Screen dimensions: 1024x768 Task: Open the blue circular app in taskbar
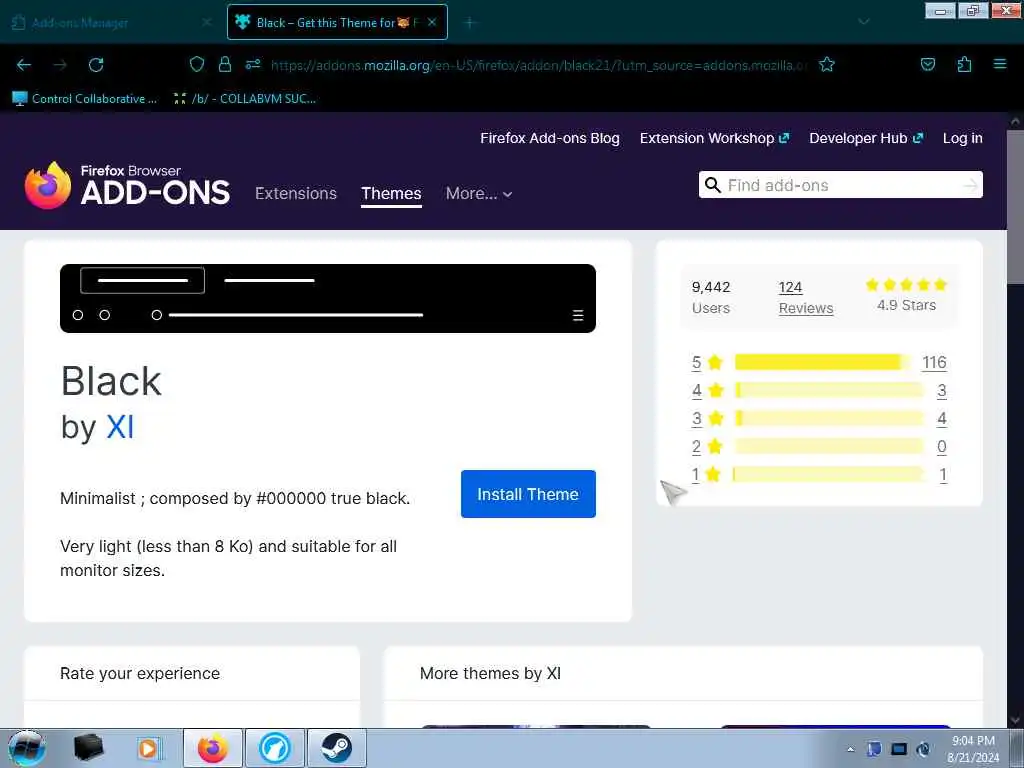point(275,748)
